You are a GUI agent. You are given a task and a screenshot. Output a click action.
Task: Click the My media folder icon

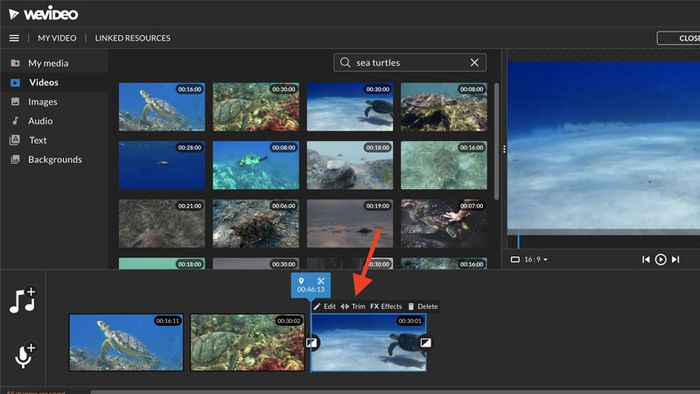coord(15,63)
